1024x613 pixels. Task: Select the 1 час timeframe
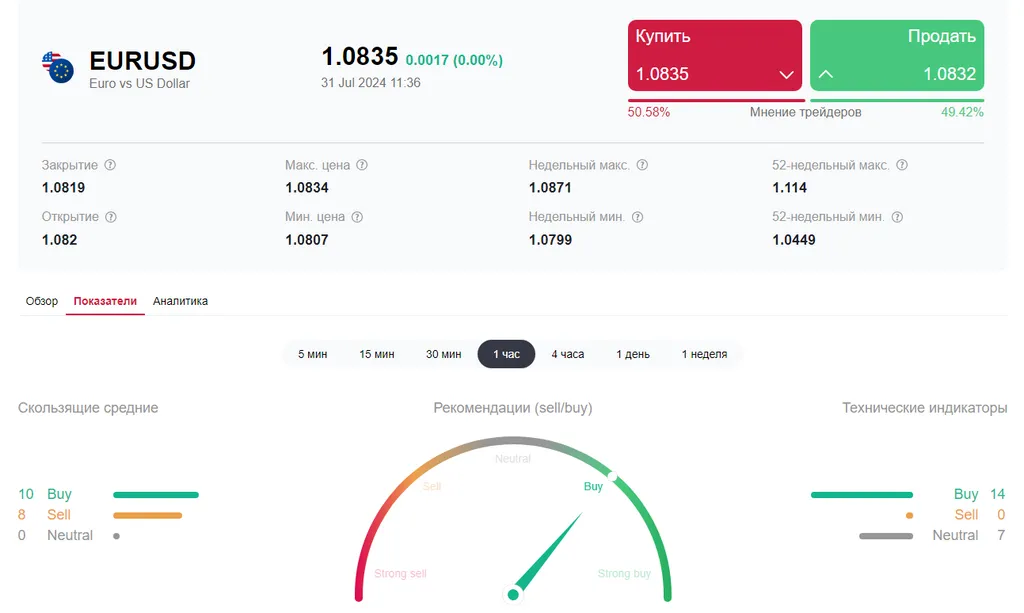(x=506, y=354)
